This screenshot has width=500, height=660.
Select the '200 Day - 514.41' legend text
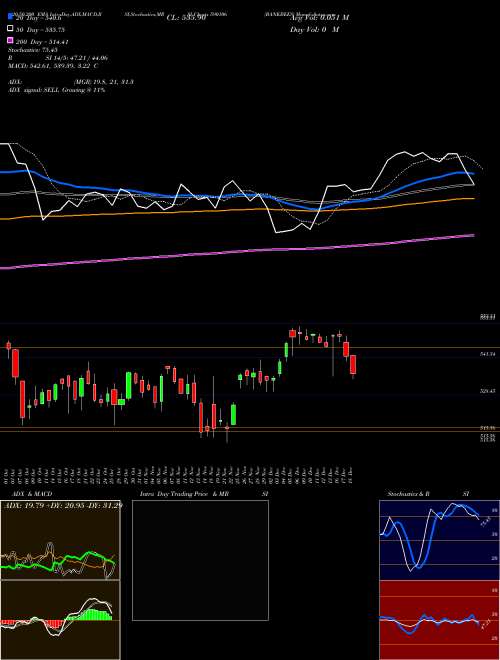click(x=43, y=42)
